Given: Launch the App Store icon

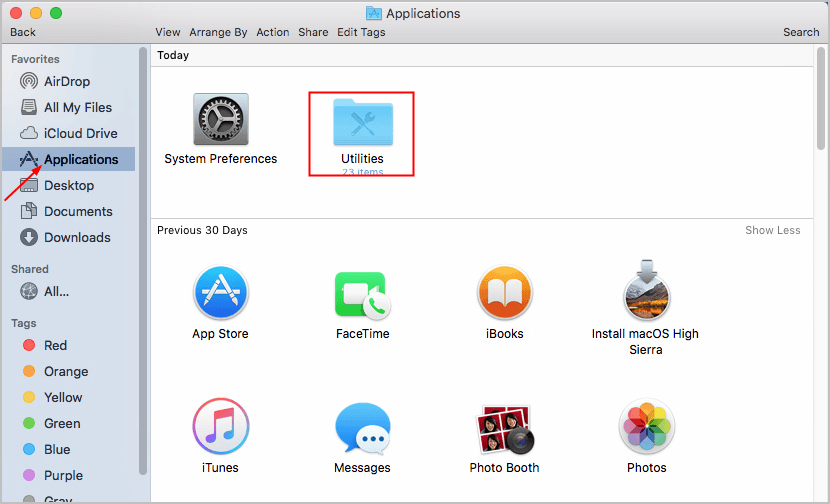Looking at the screenshot, I should (221, 292).
